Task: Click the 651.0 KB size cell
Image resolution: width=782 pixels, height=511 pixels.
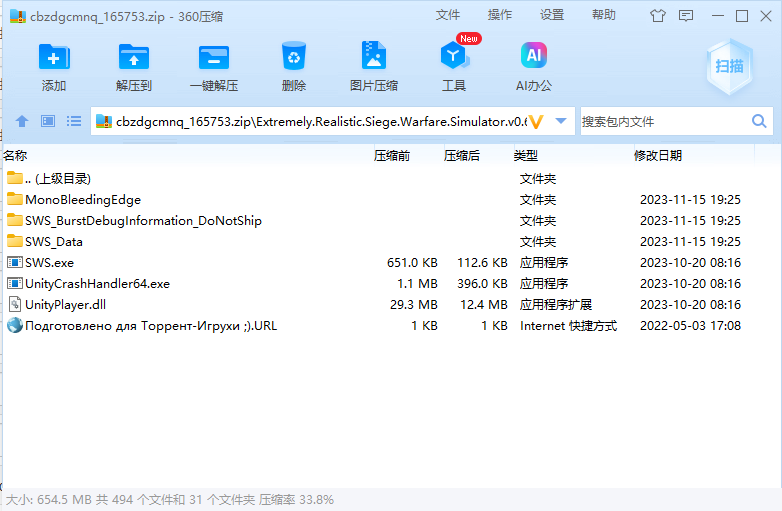Action: pyautogui.click(x=412, y=262)
